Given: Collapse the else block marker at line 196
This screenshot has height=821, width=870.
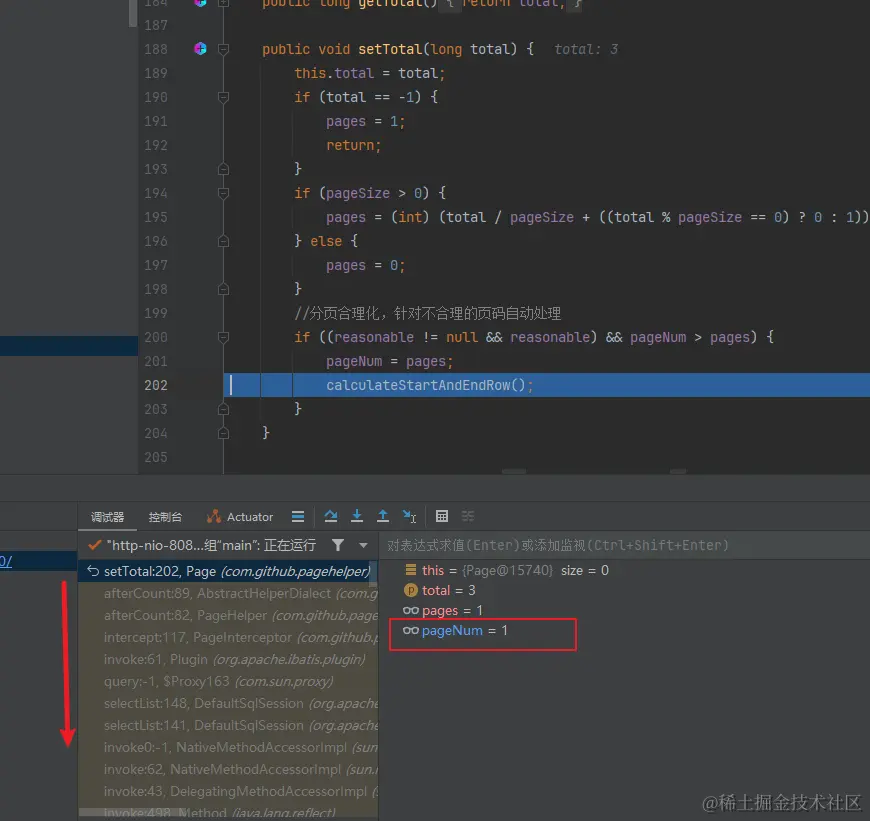Looking at the screenshot, I should (224, 241).
